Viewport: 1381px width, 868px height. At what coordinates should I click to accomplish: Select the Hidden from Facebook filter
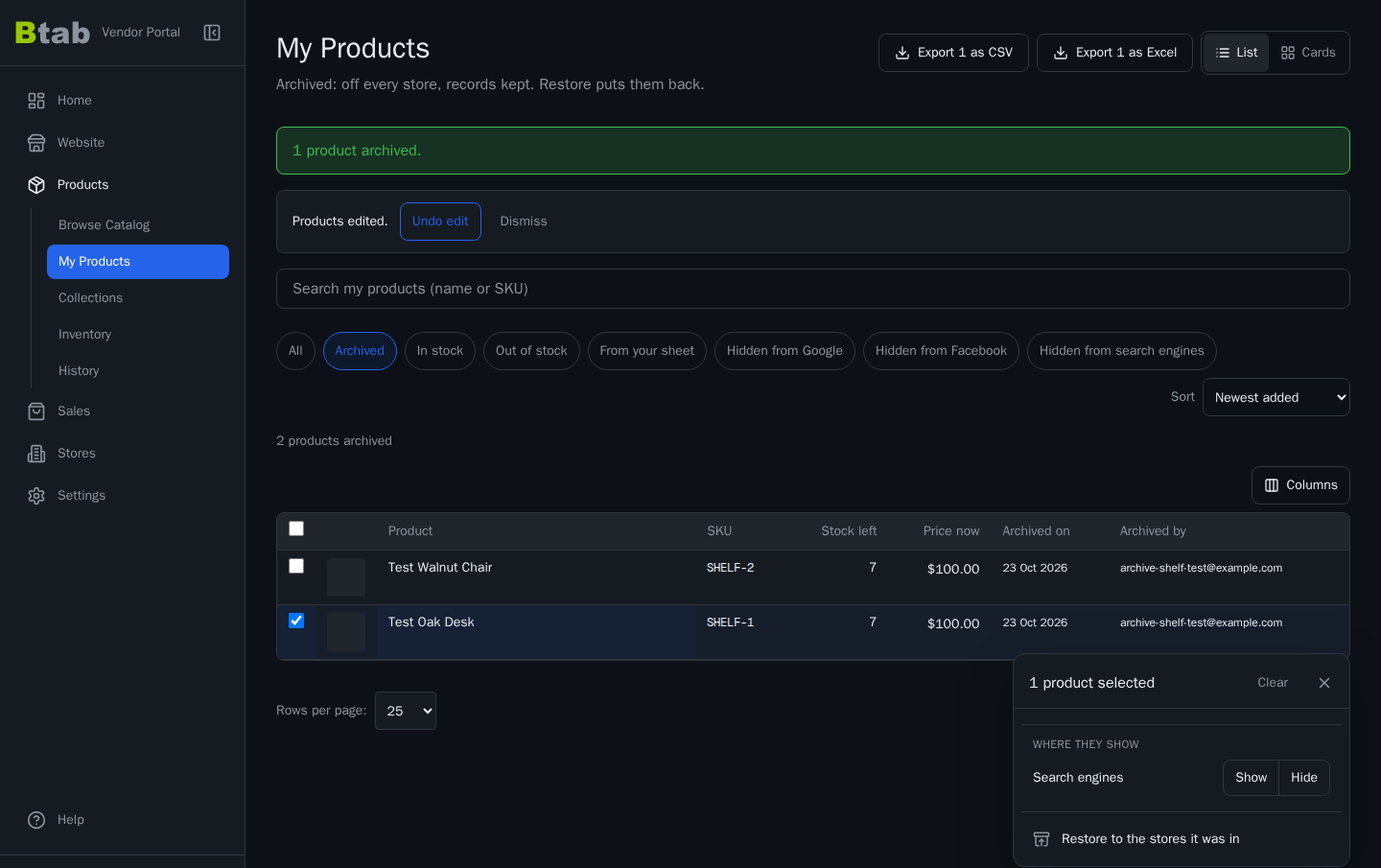(941, 351)
